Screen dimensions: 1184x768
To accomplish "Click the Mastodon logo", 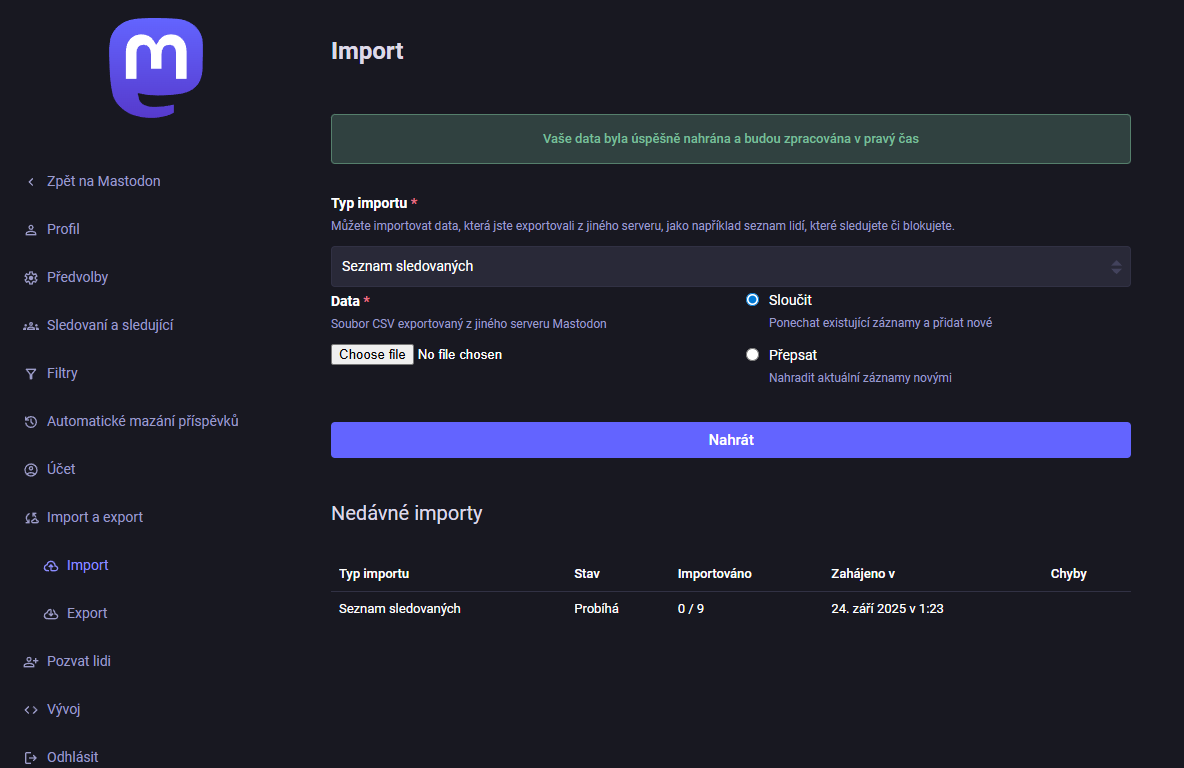I will (155, 68).
